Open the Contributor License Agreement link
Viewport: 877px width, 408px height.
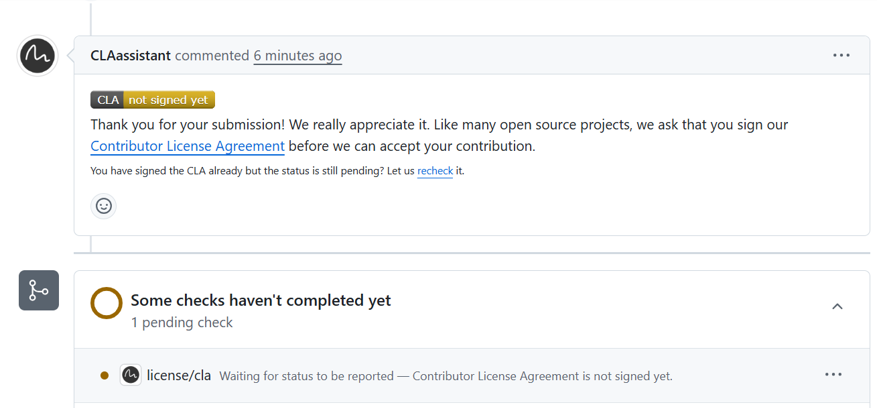187,146
